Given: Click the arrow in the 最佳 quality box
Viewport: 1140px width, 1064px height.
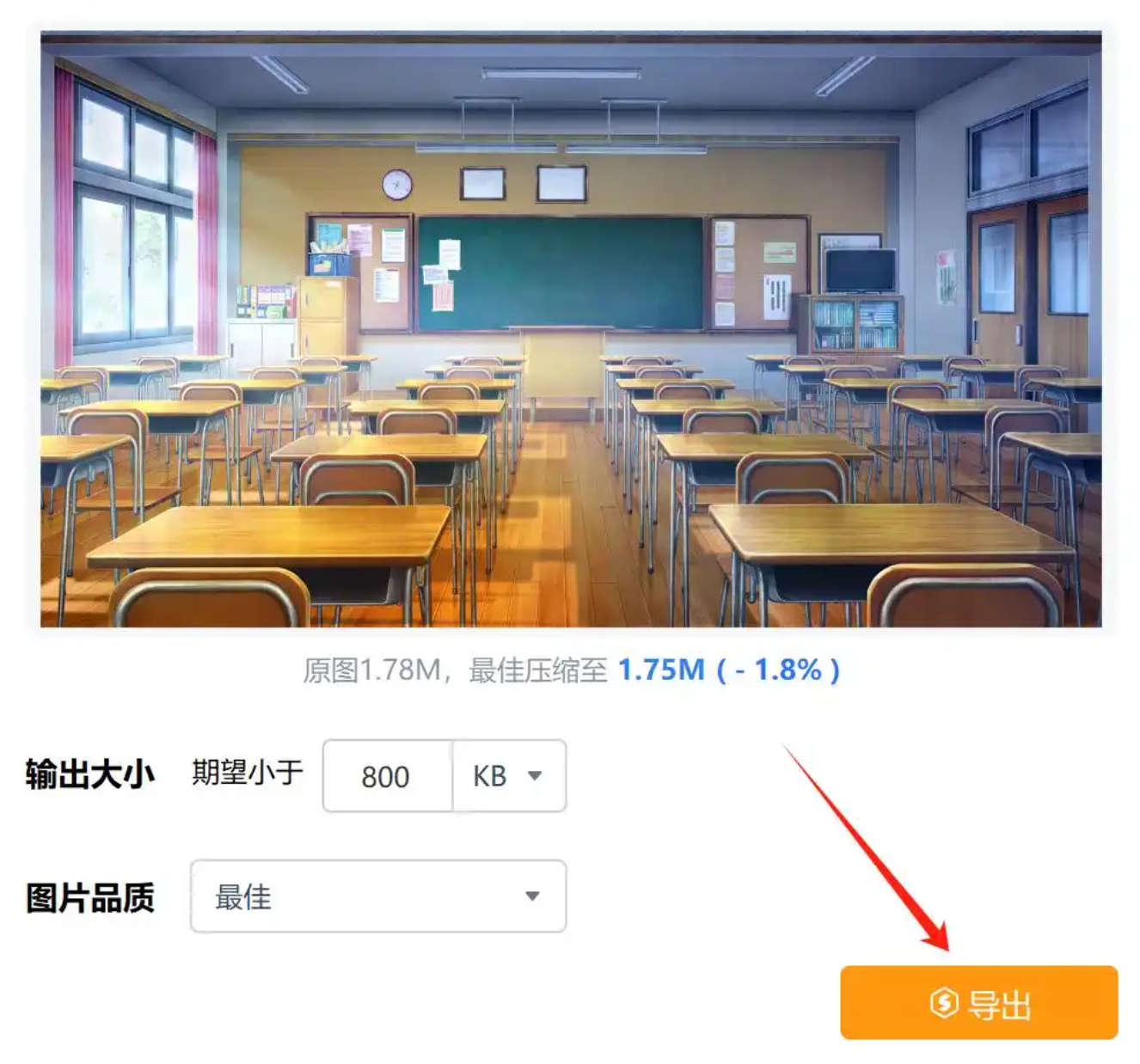Looking at the screenshot, I should click(x=532, y=896).
